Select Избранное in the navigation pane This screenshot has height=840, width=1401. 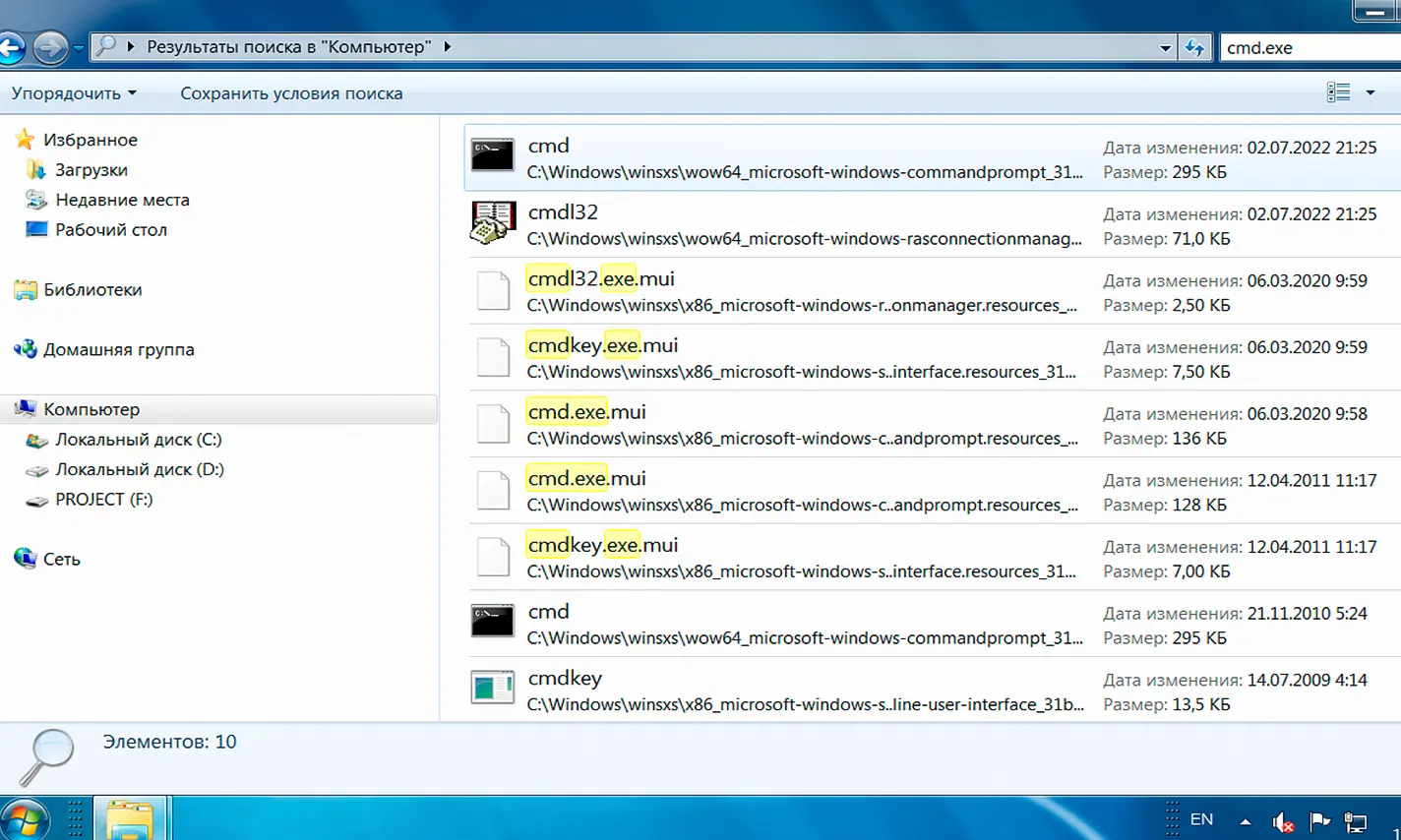[91, 140]
